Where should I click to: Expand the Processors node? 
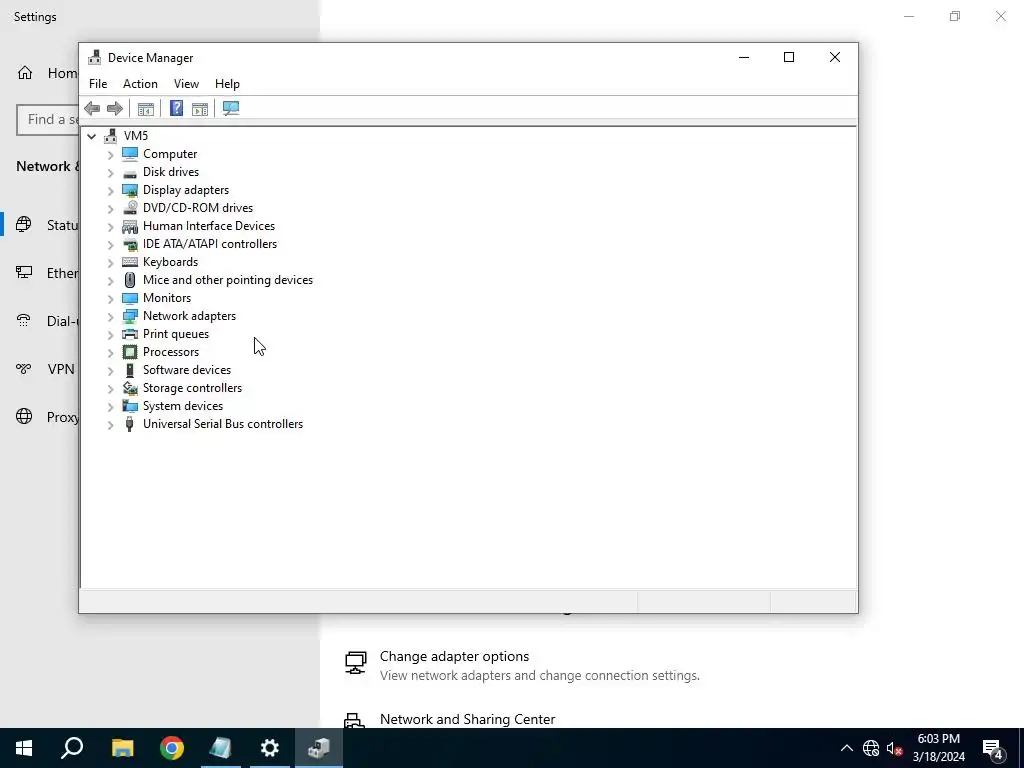click(x=110, y=353)
